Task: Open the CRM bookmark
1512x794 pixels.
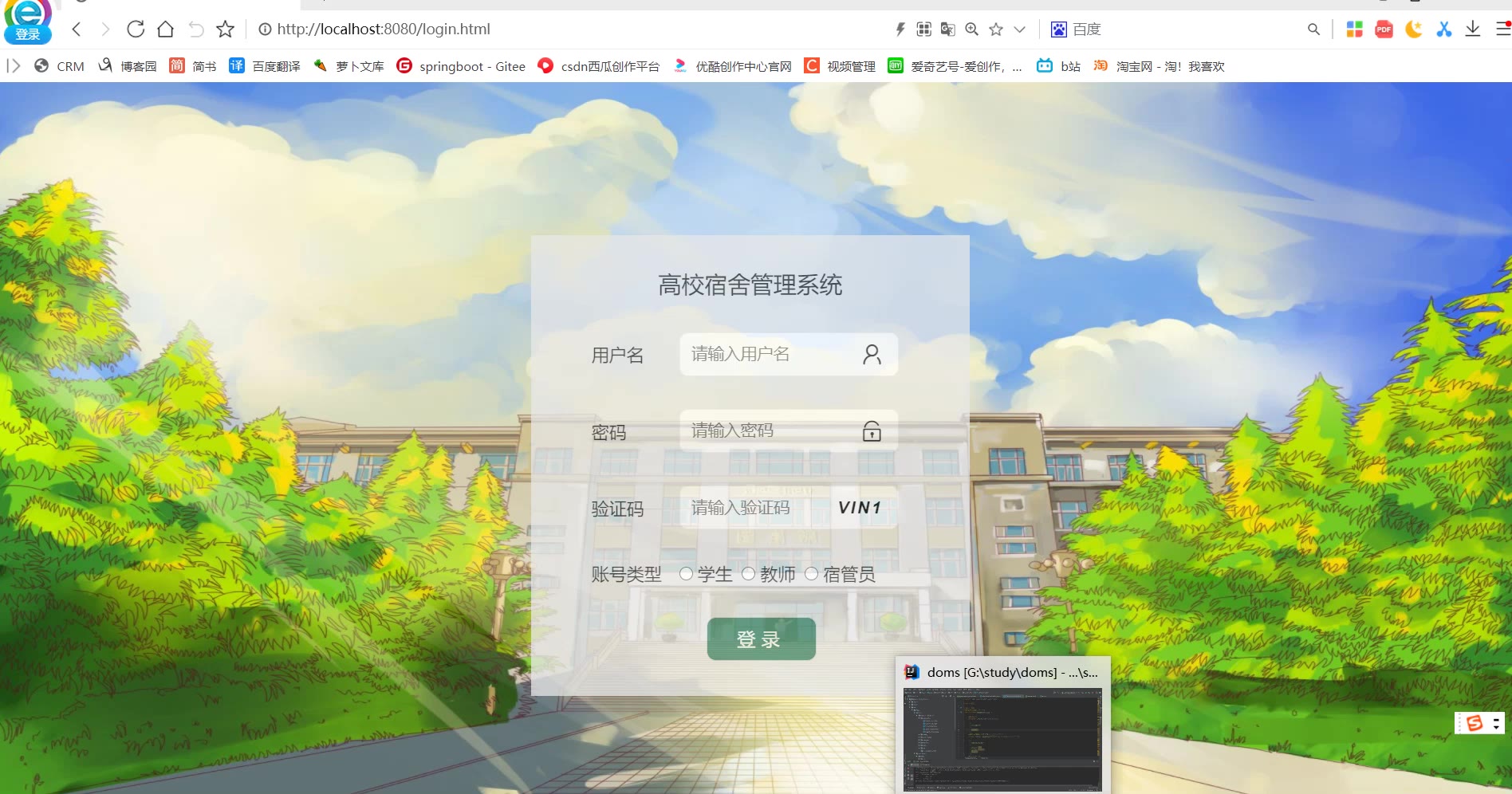Action: coord(59,66)
